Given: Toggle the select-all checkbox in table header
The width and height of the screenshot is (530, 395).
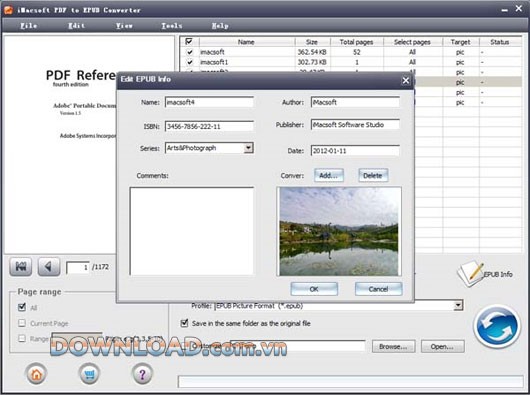Looking at the screenshot, I should click(189, 42).
